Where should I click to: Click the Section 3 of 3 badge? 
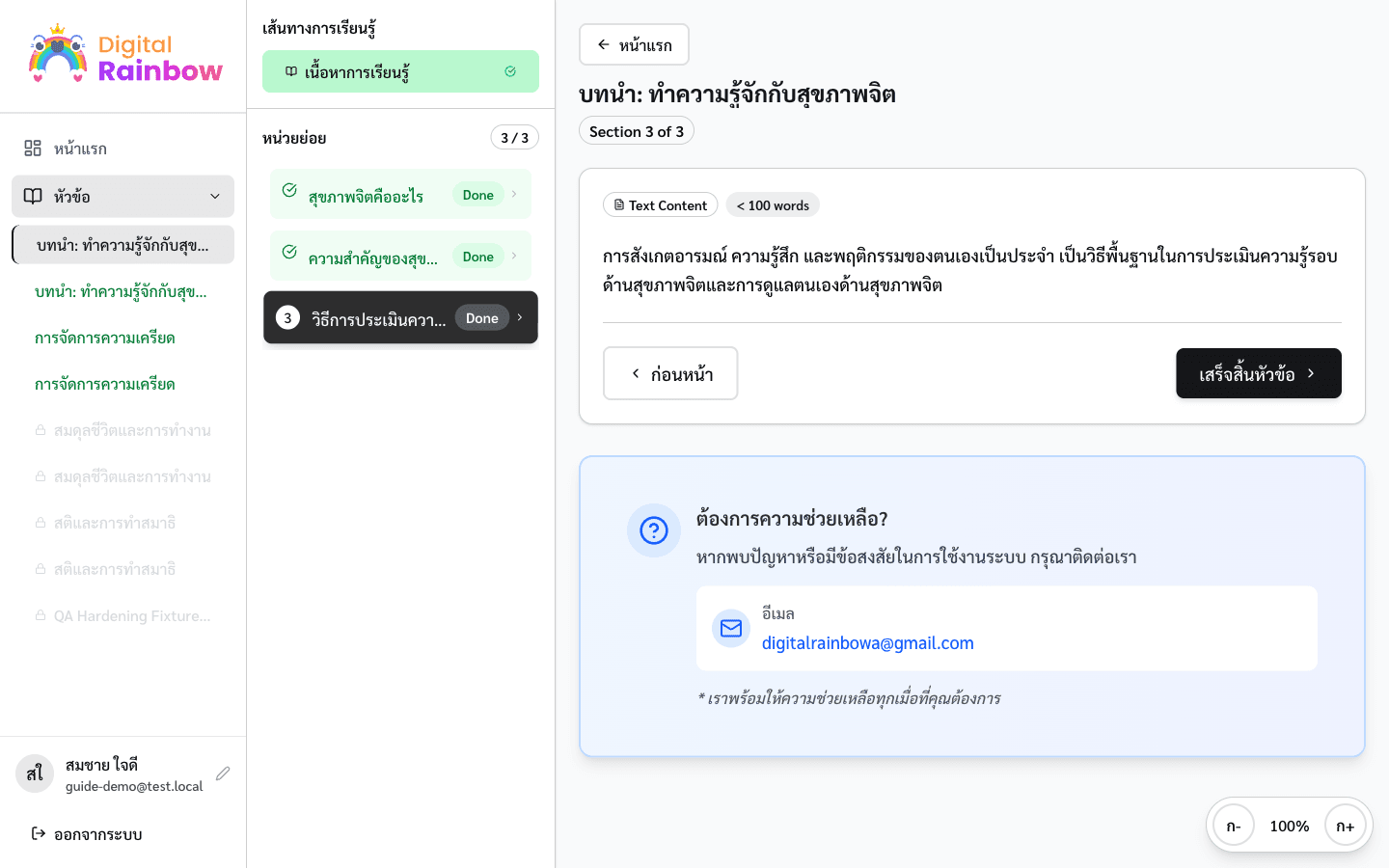click(x=637, y=131)
